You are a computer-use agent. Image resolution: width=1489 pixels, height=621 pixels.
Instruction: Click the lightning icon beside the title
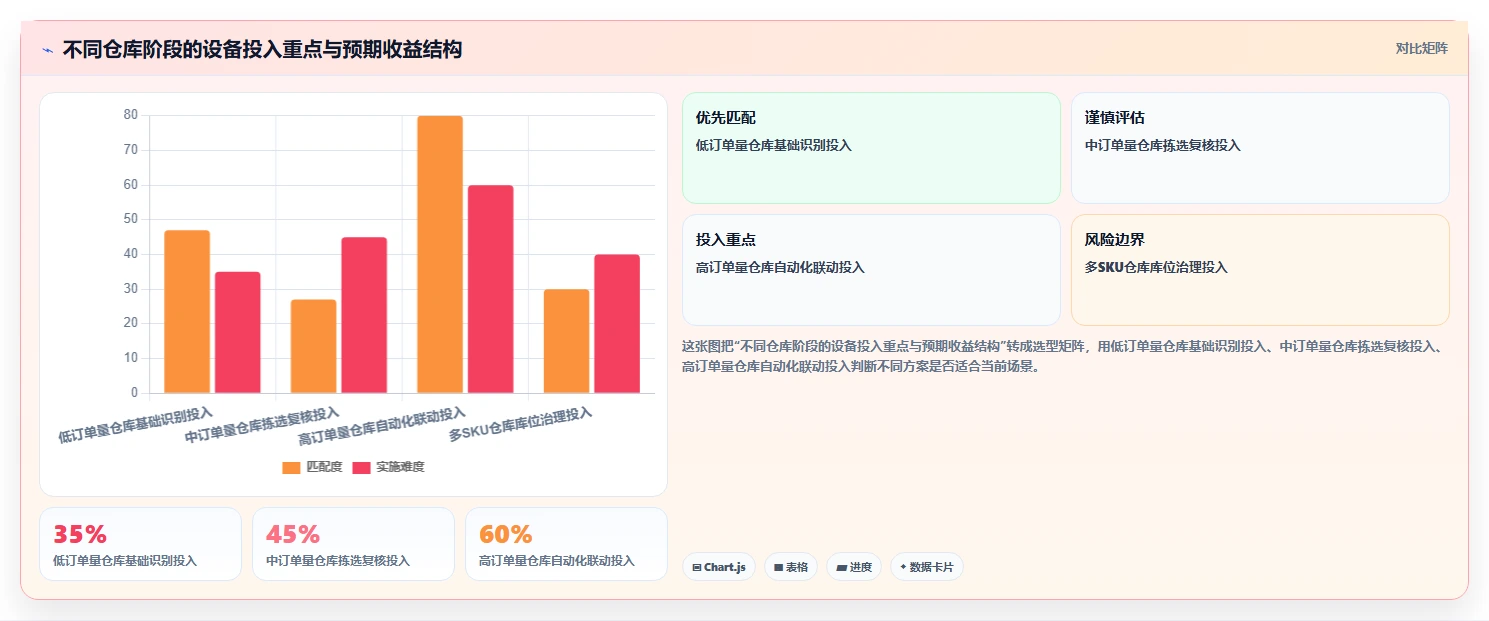click(47, 50)
